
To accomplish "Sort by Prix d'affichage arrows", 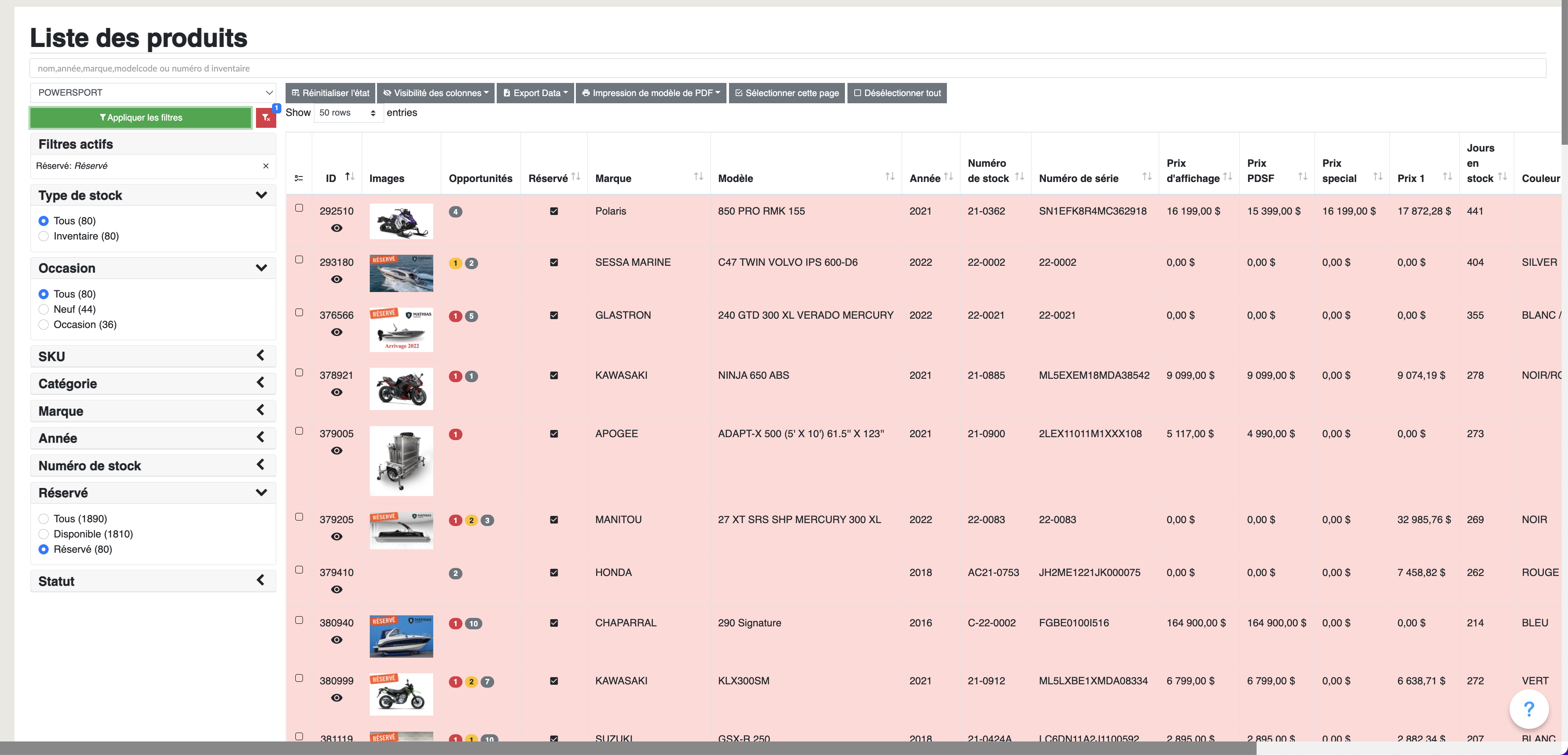I will click(1228, 176).
